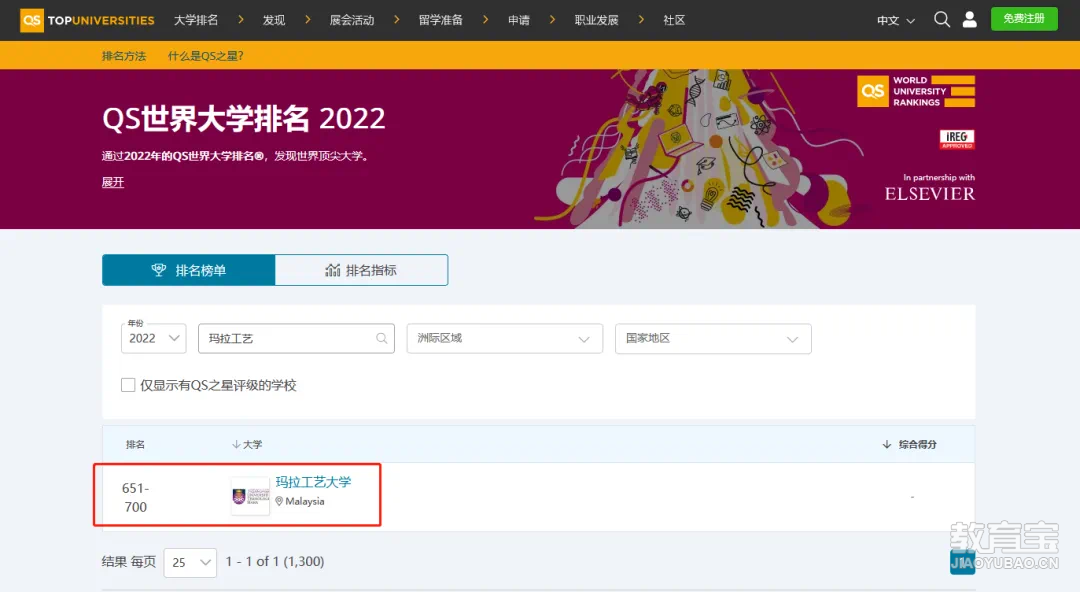
Task: Sort by 综合得分 using the down arrow
Action: pos(886,445)
